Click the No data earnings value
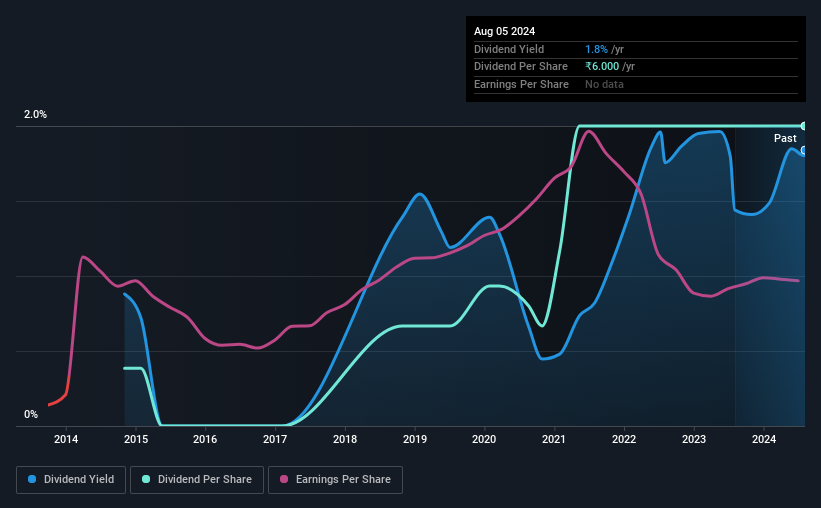The image size is (821, 508). pos(604,84)
